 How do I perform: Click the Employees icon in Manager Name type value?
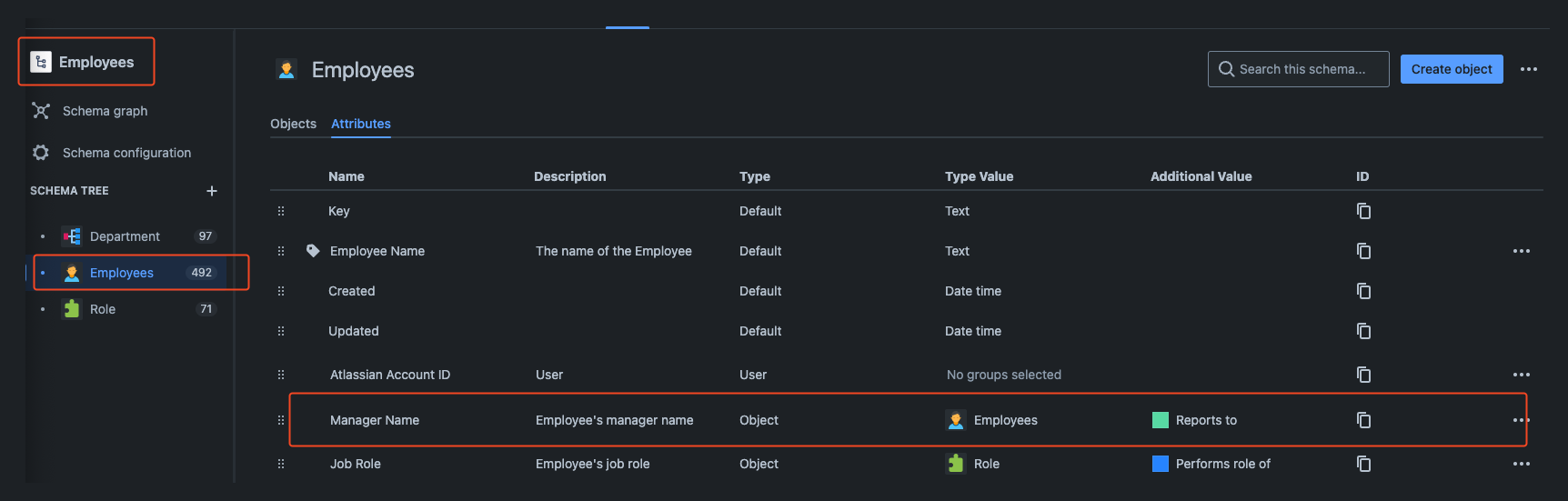point(956,420)
